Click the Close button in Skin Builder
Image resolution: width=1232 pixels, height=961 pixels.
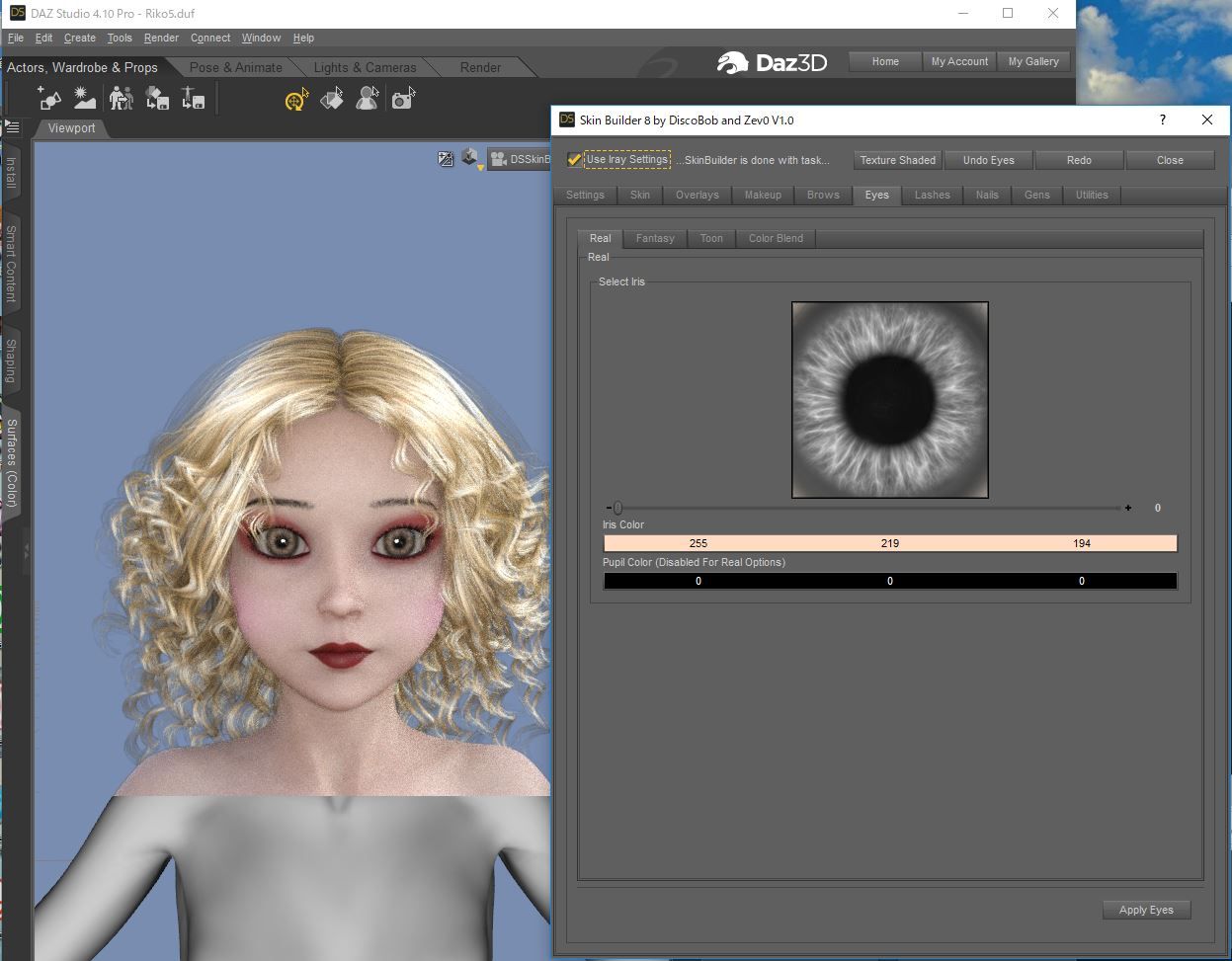[1170, 160]
